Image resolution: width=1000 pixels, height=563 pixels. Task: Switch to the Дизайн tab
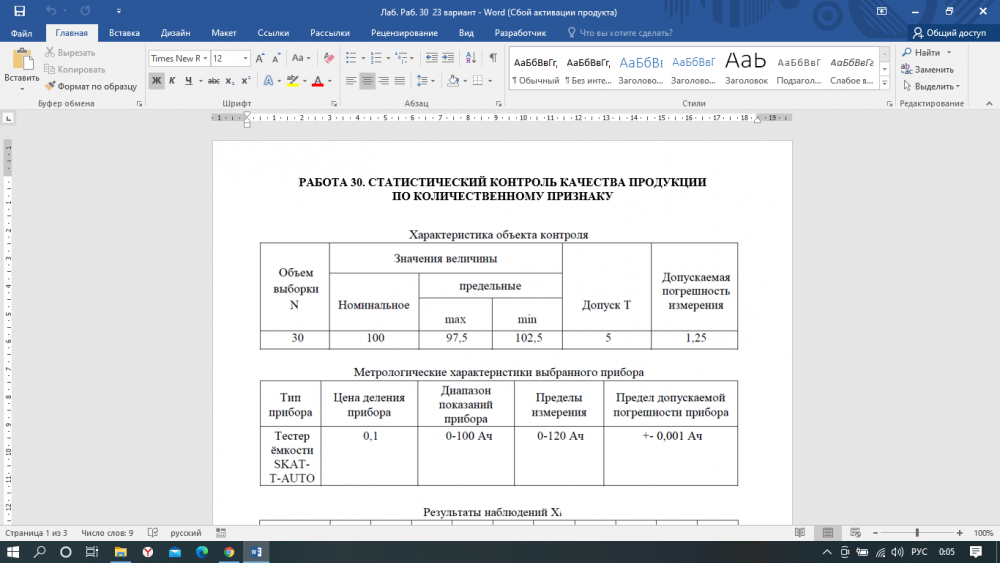pyautogui.click(x=175, y=33)
